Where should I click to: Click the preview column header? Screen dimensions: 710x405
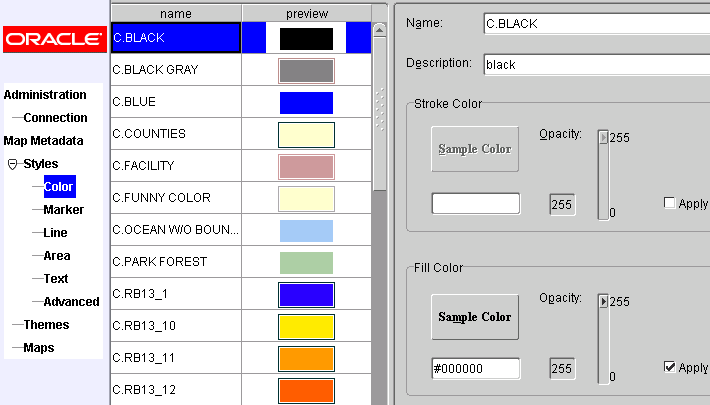(307, 14)
